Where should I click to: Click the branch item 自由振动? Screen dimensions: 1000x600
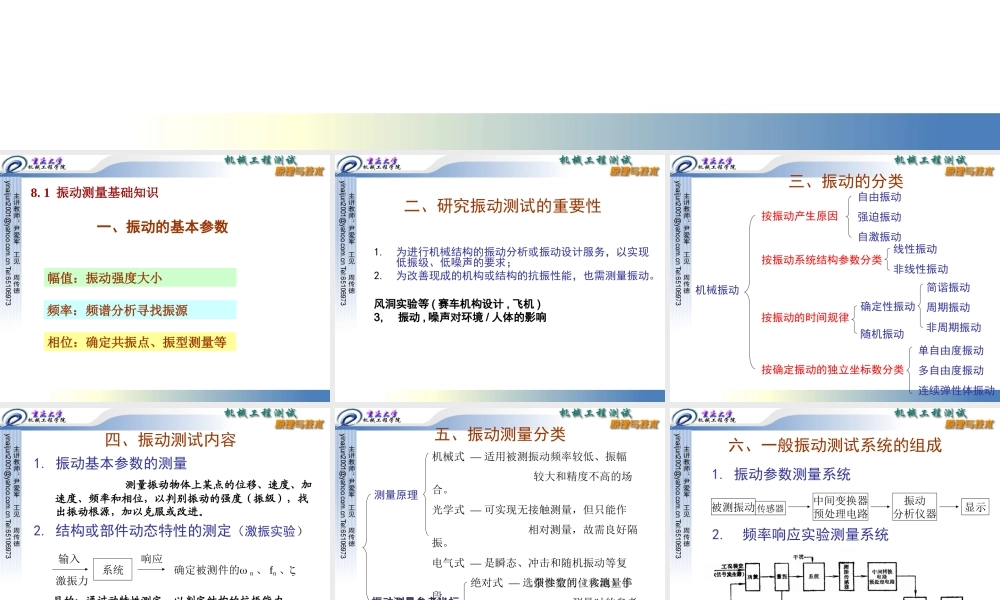point(879,197)
